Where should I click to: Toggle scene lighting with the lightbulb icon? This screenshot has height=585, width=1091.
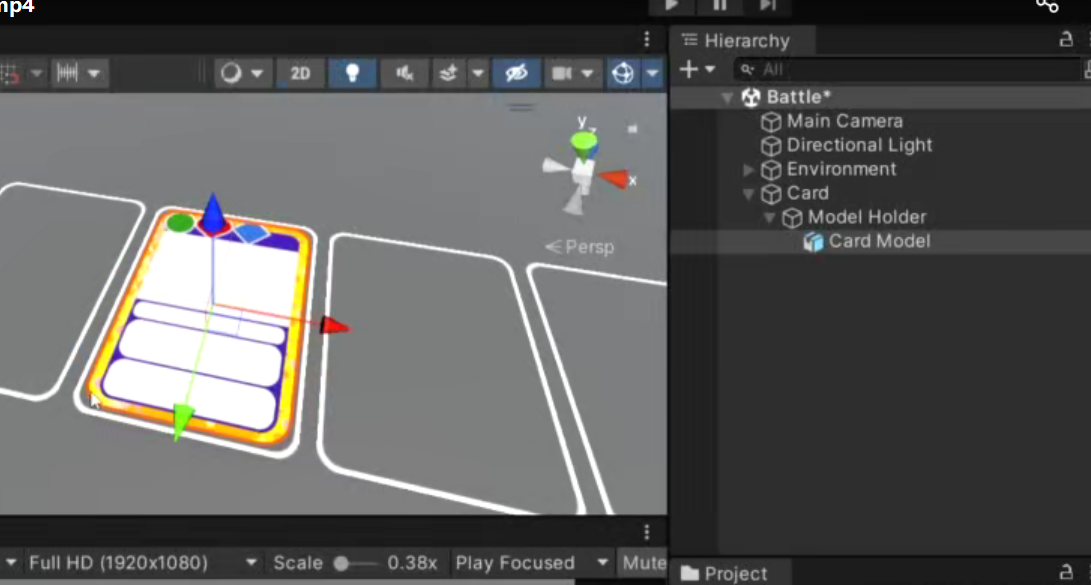pos(353,72)
